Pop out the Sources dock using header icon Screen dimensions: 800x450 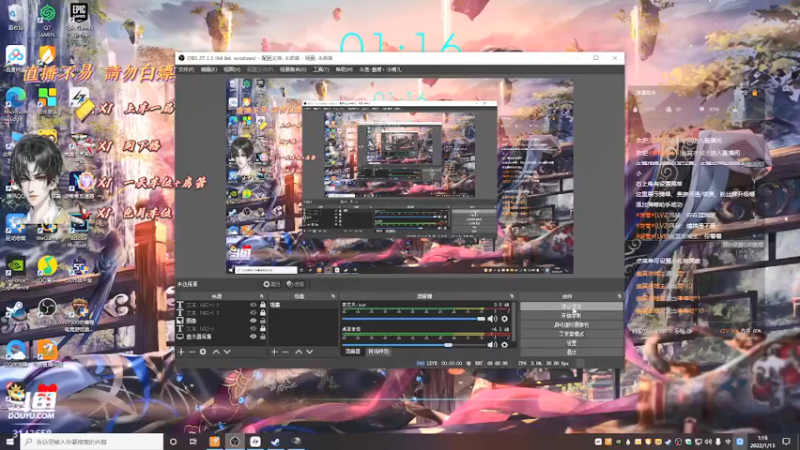tap(262, 296)
